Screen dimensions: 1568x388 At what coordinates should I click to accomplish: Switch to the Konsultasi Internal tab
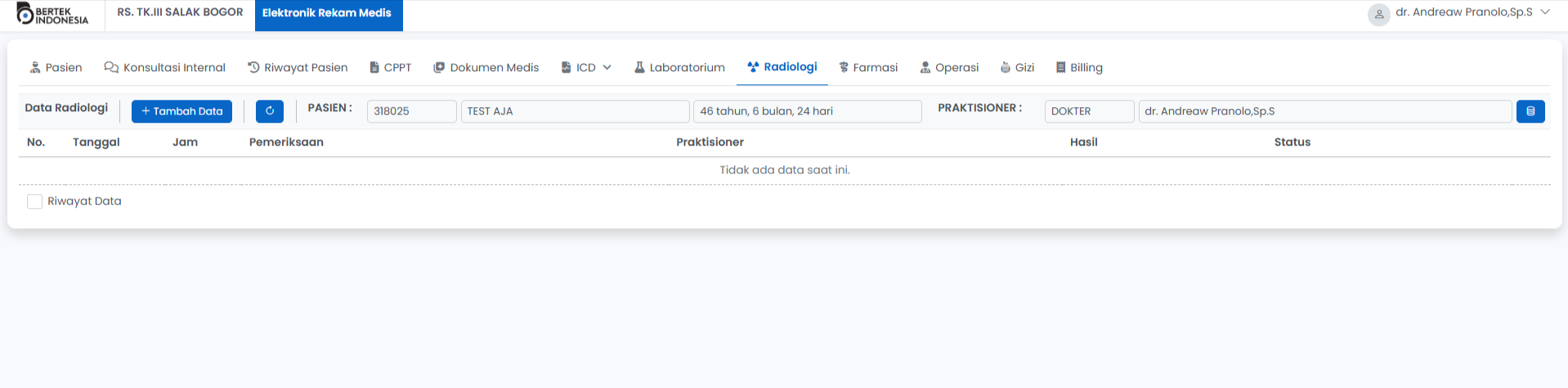tap(164, 68)
